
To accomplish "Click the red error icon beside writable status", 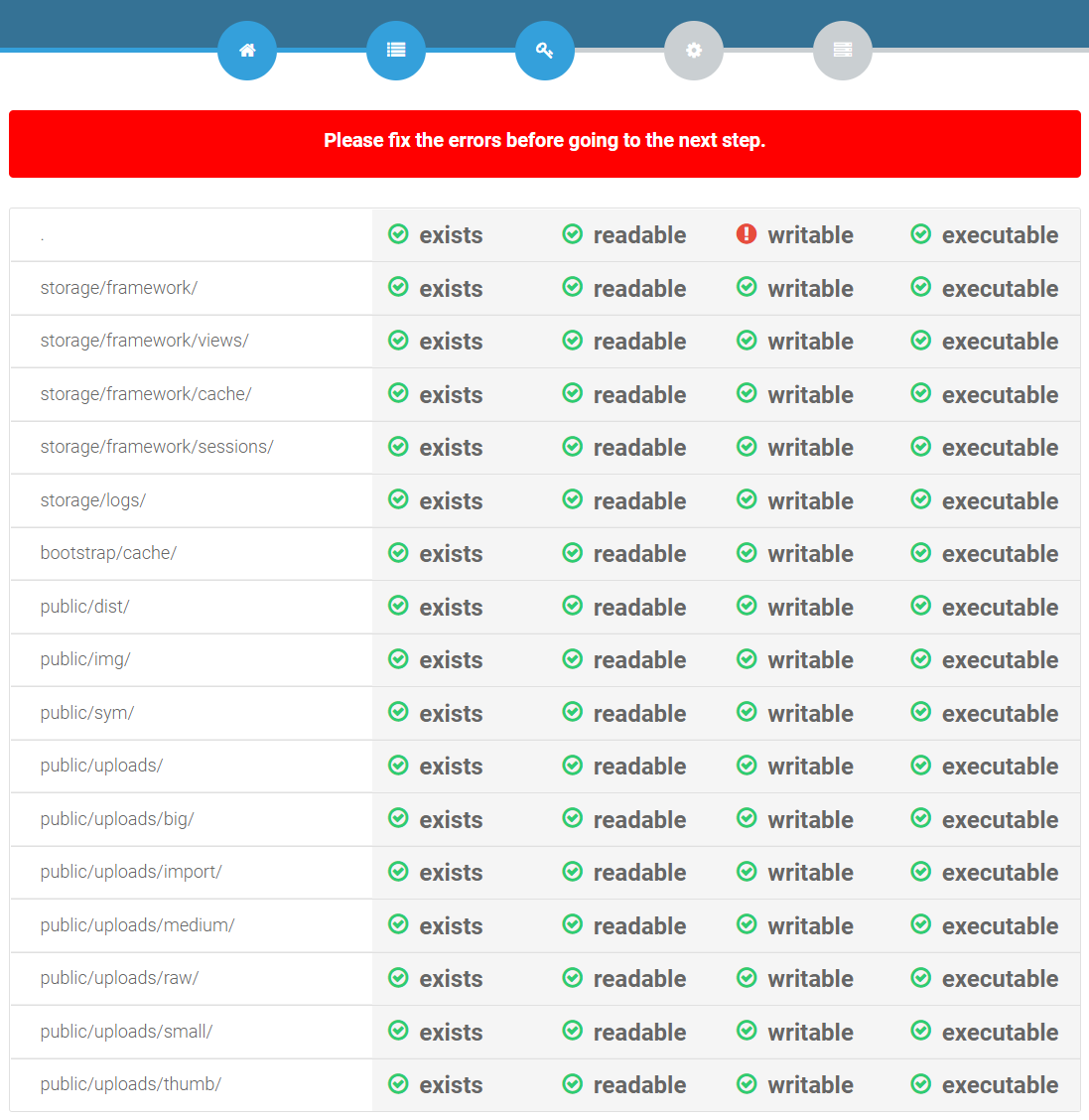I will [x=747, y=234].
